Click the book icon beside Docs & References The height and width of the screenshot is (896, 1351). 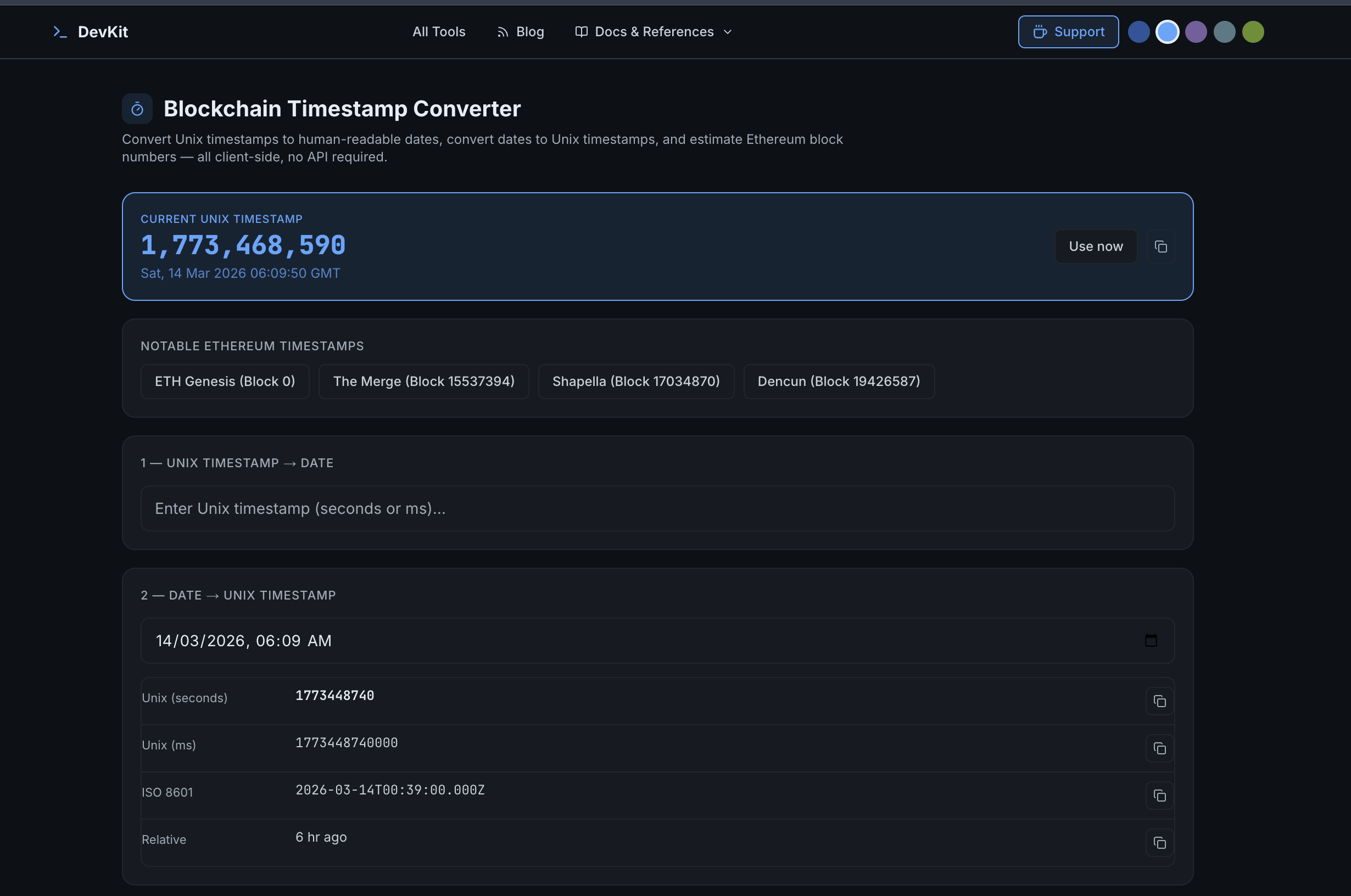point(580,31)
